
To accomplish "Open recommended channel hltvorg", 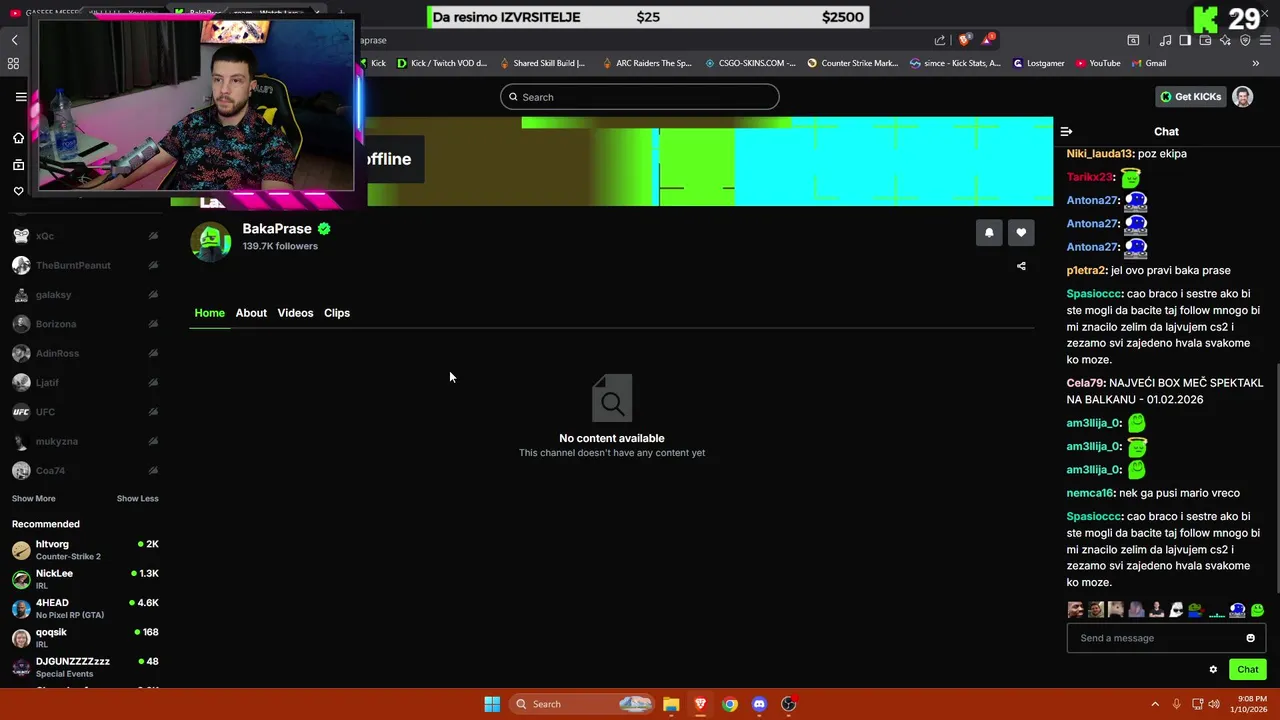I will 85,550.
